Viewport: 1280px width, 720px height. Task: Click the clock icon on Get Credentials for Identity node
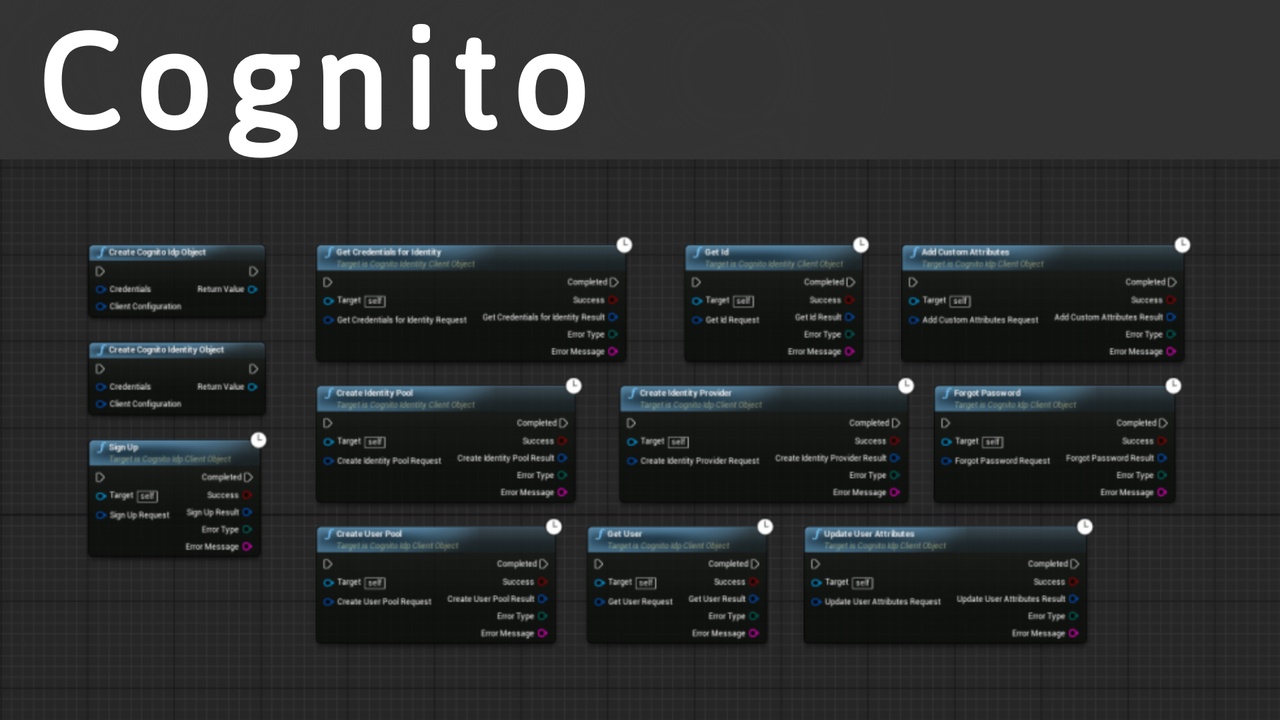tap(624, 245)
